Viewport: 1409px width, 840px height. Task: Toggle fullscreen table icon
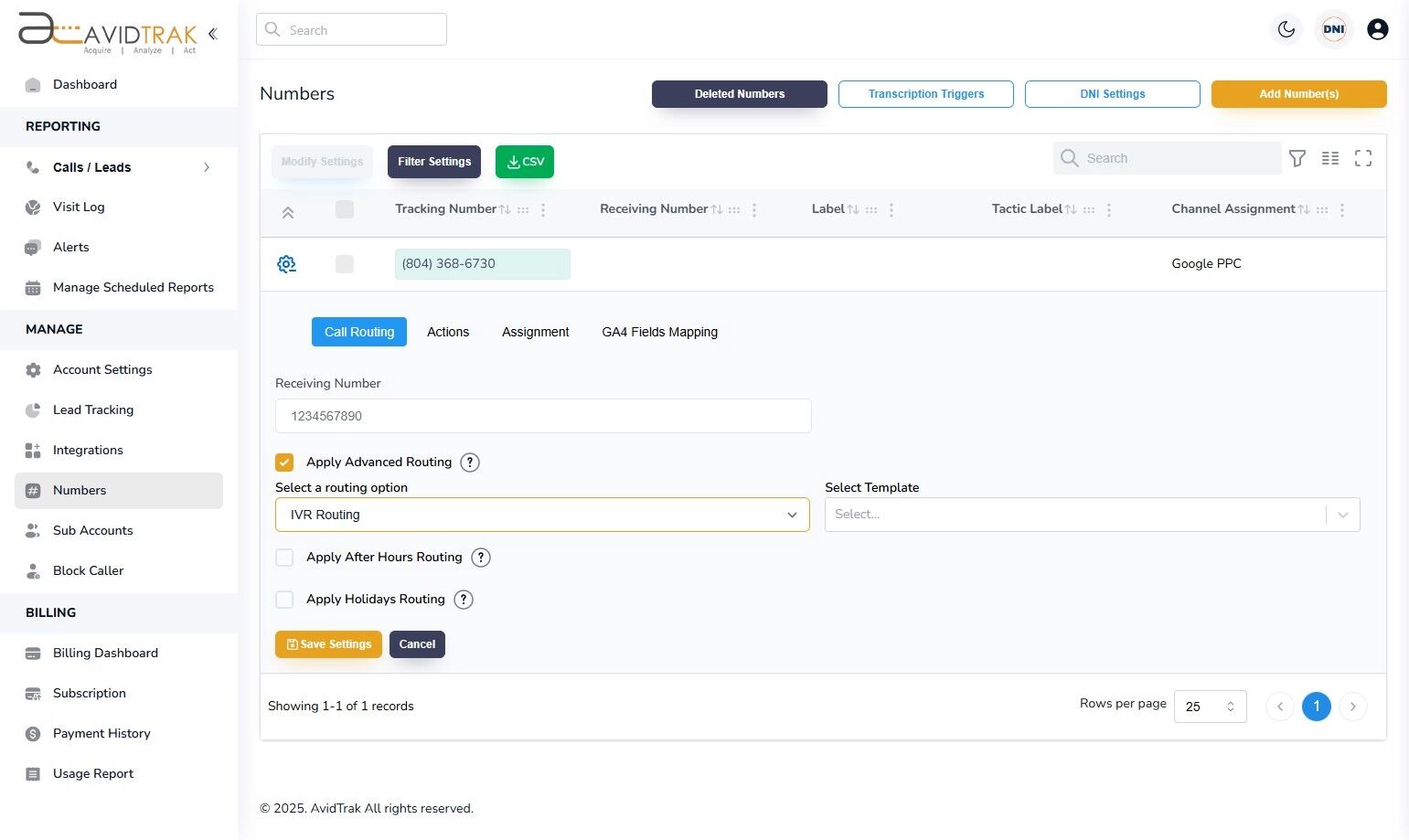(x=1363, y=158)
